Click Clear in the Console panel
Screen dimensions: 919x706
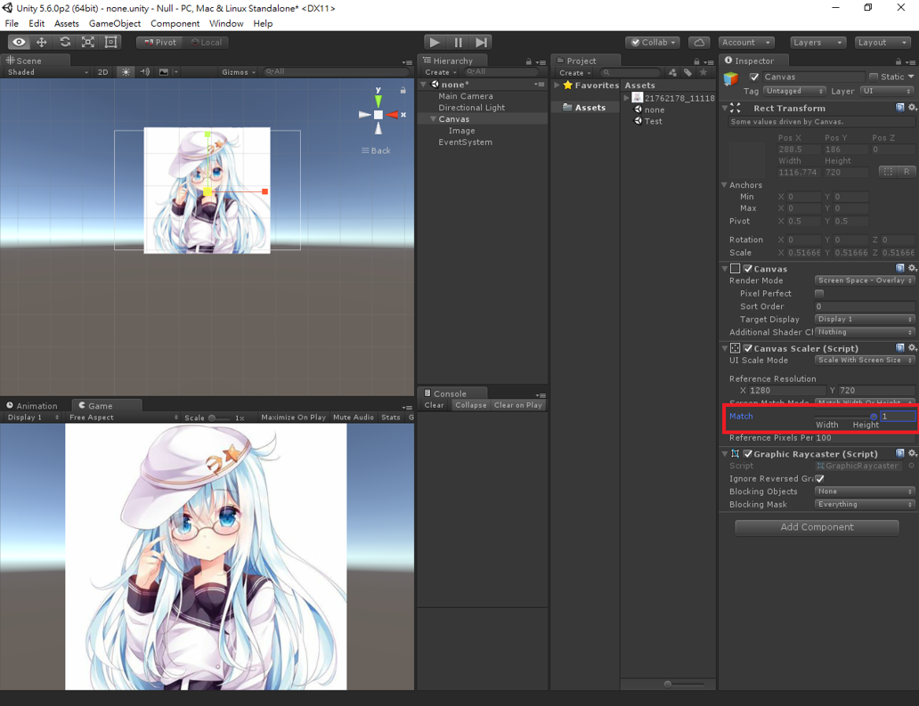434,404
